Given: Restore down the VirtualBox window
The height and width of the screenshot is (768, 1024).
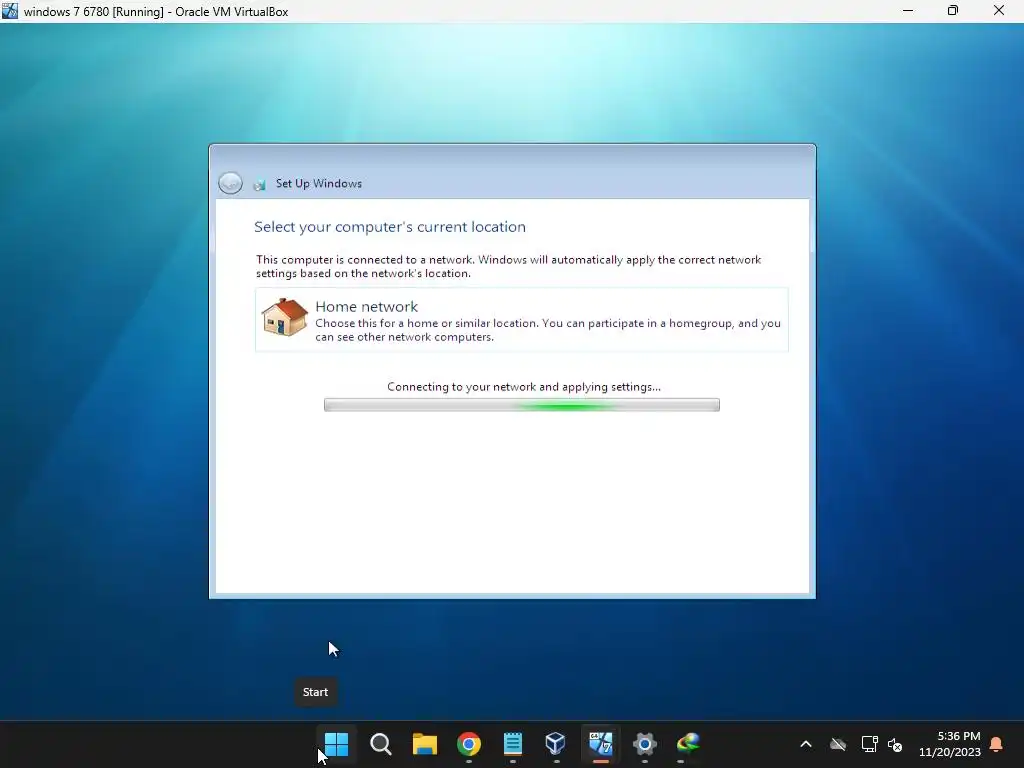Looking at the screenshot, I should point(953,11).
